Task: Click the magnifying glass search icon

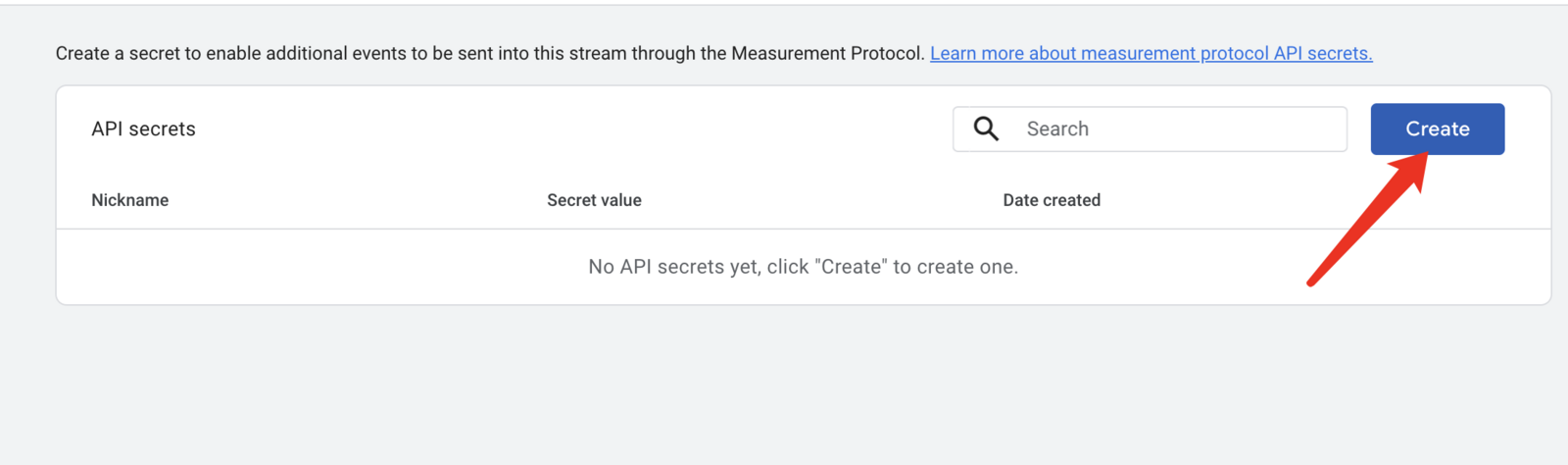Action: (986, 129)
